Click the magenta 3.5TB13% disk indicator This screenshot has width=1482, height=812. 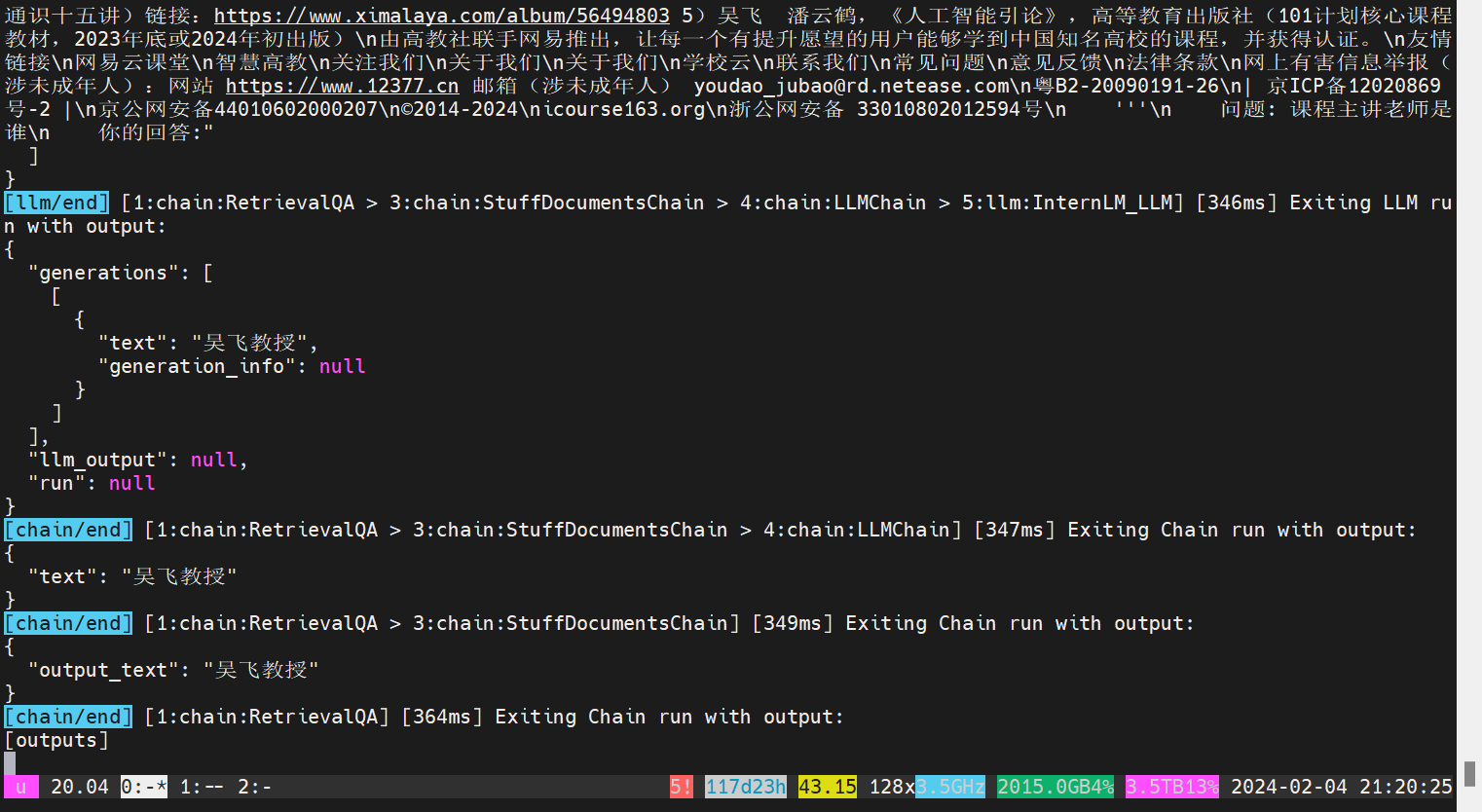click(1172, 787)
